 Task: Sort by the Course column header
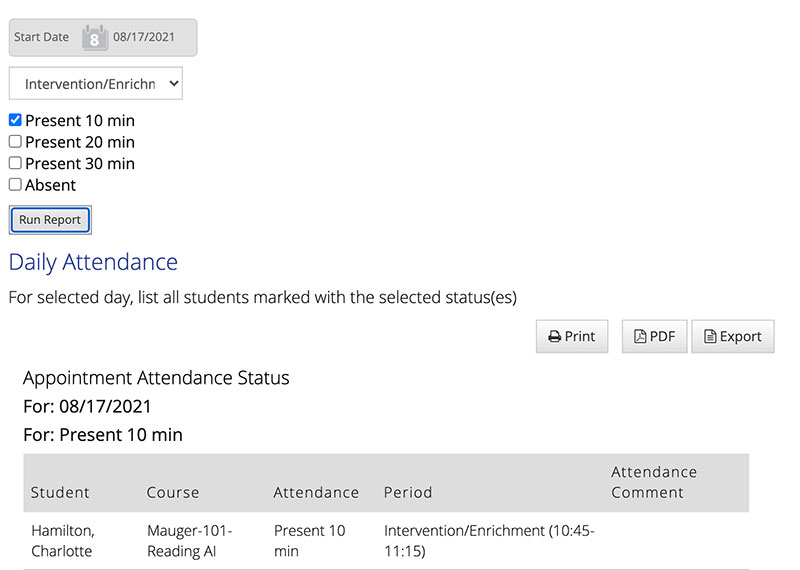click(x=173, y=492)
